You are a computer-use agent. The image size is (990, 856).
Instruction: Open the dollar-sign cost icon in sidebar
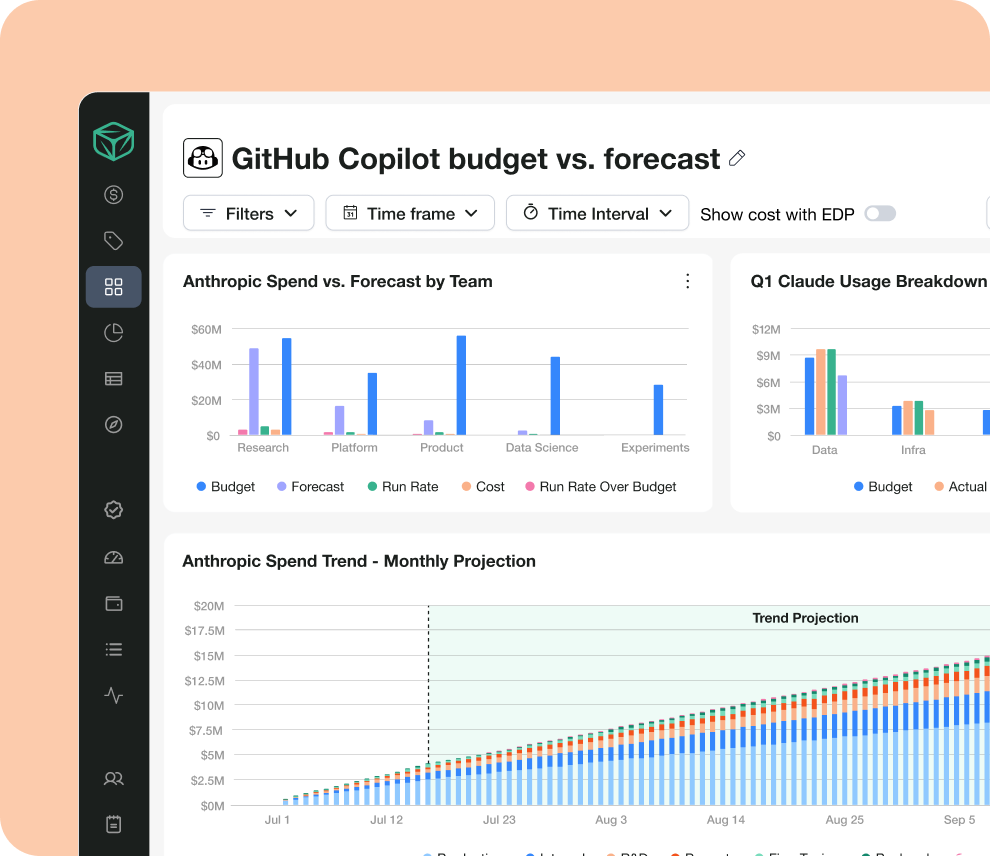pyautogui.click(x=114, y=194)
